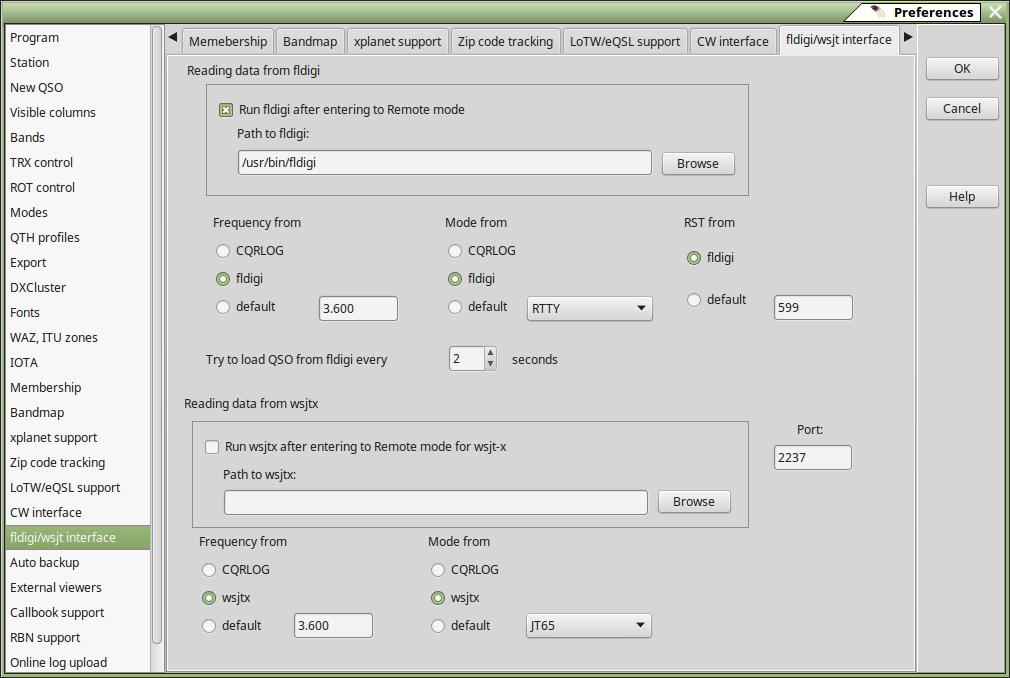Open the RTTY mode dropdown
The width and height of the screenshot is (1010, 678).
click(589, 309)
